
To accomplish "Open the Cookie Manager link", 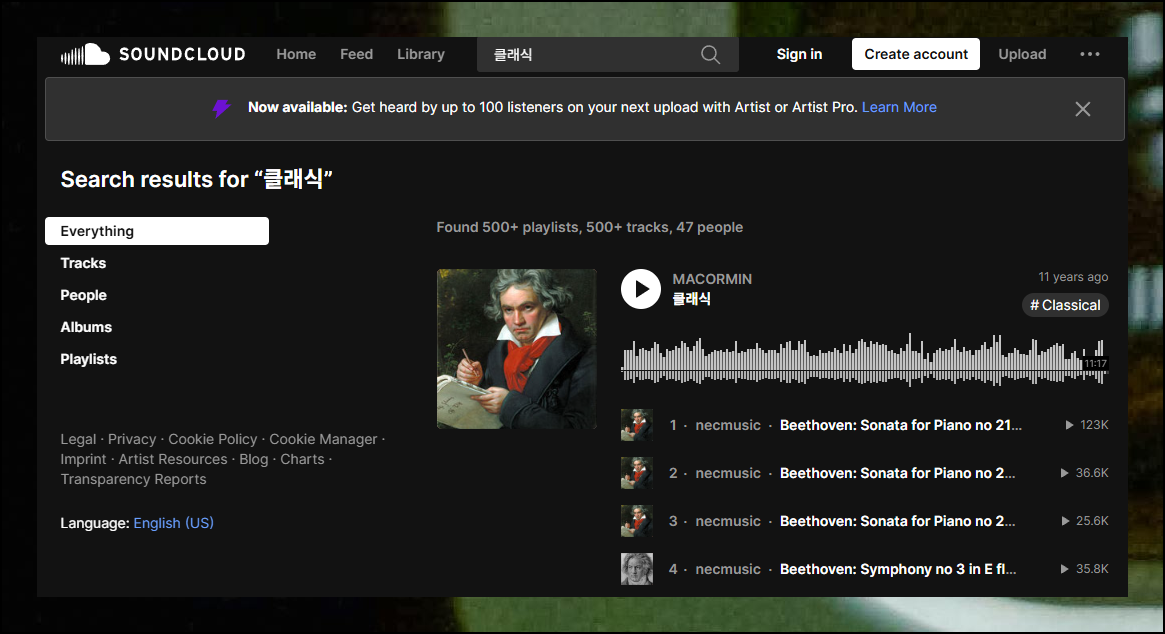I will pyautogui.click(x=323, y=439).
